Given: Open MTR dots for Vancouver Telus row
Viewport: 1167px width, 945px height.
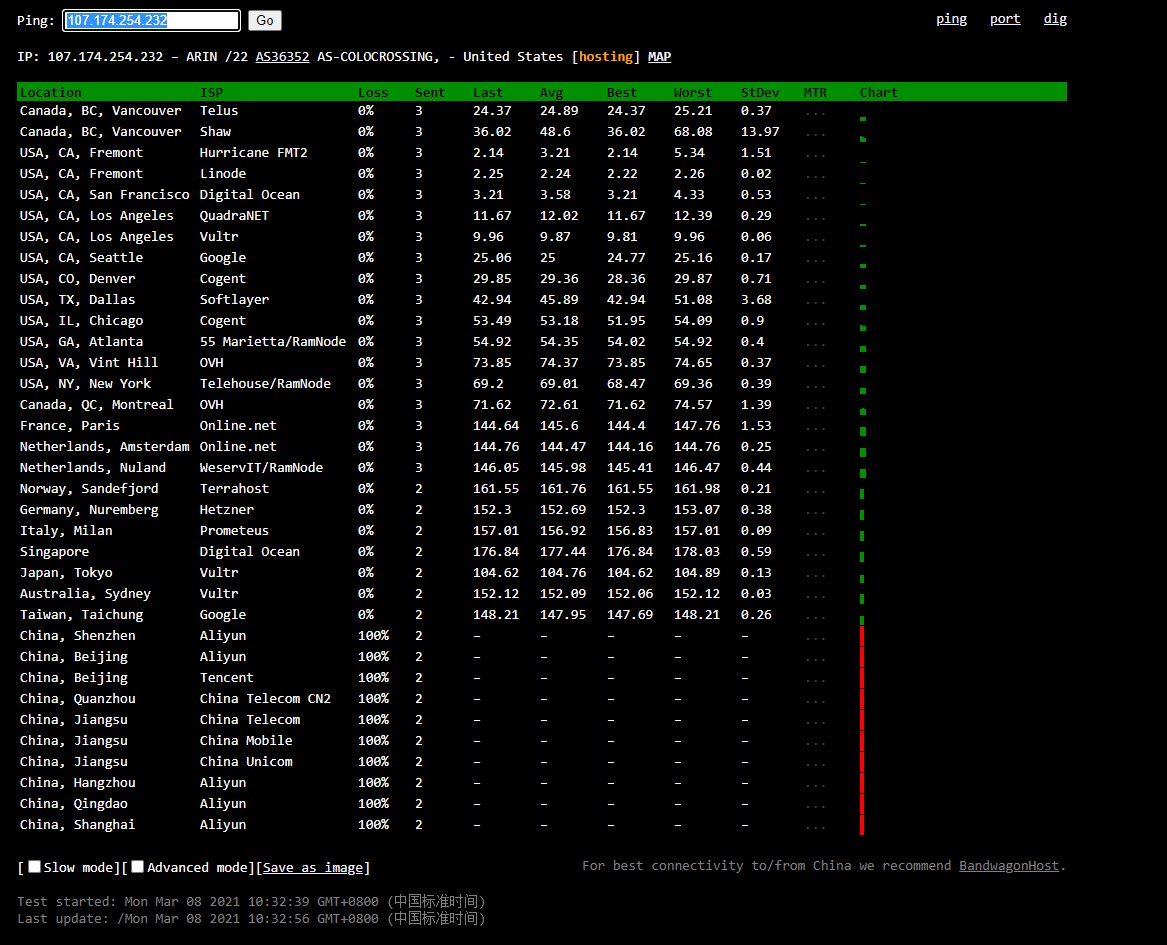Looking at the screenshot, I should (x=815, y=112).
